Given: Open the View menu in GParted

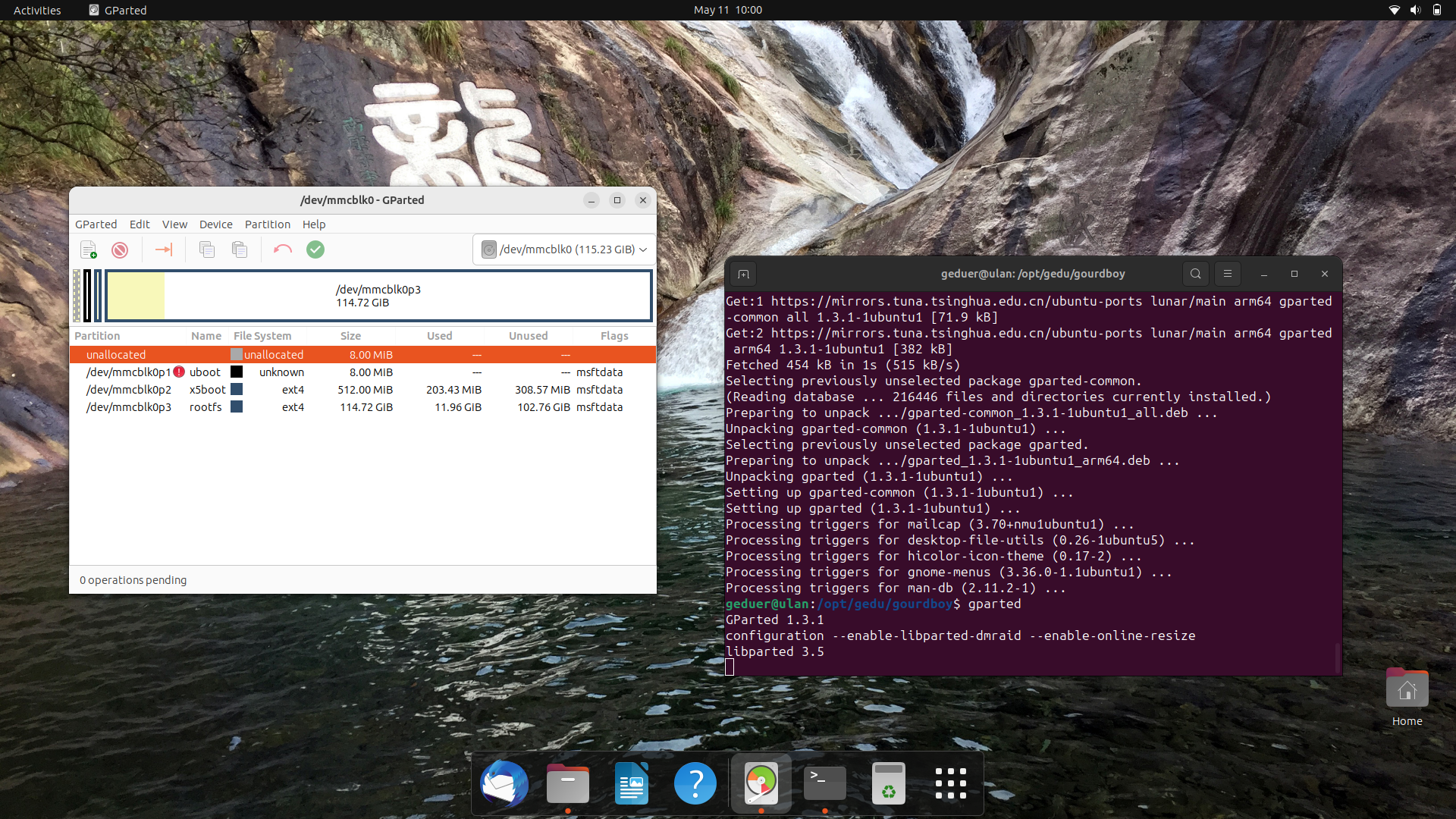Looking at the screenshot, I should pos(174,224).
